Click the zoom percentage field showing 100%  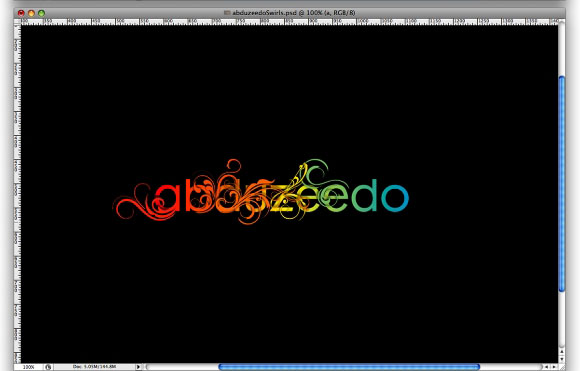pyautogui.click(x=28, y=367)
